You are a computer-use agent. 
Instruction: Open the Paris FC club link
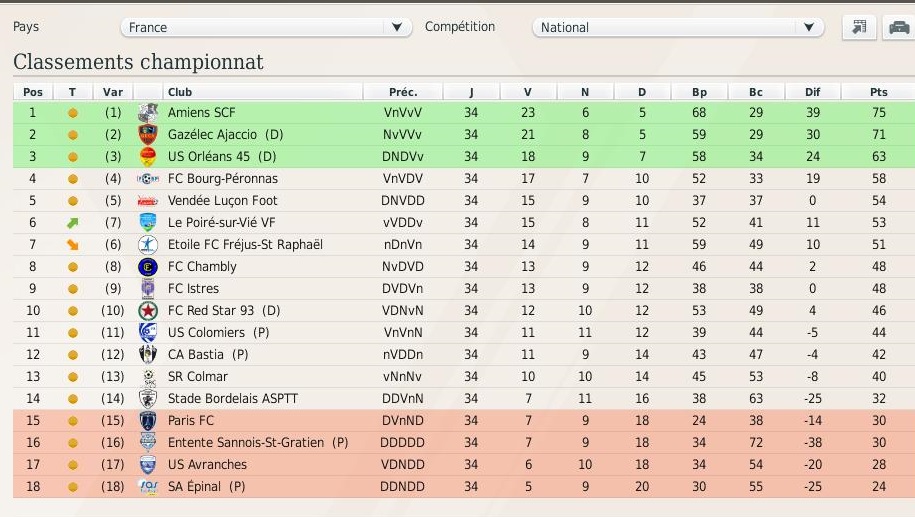(x=191, y=420)
